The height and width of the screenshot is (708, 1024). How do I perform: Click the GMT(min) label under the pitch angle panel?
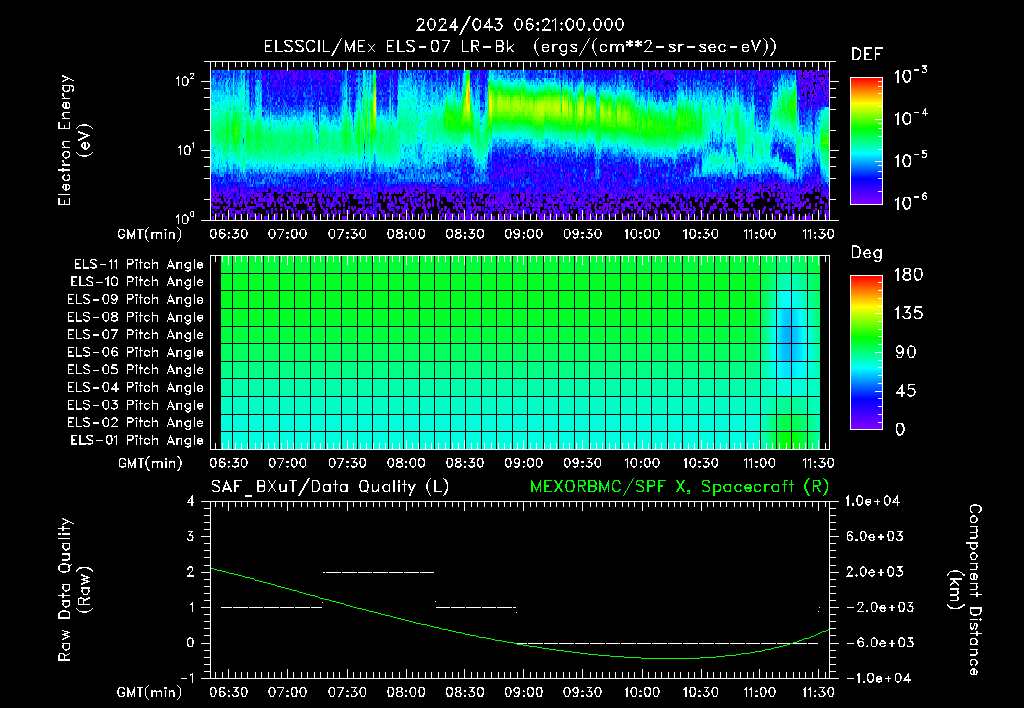(150, 463)
